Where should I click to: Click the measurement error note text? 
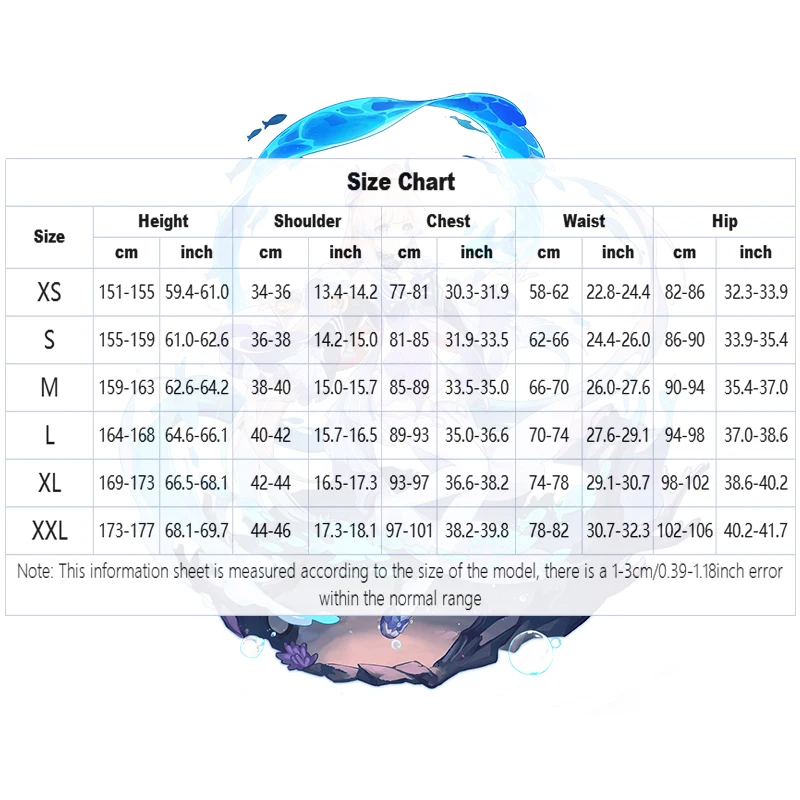(x=400, y=585)
